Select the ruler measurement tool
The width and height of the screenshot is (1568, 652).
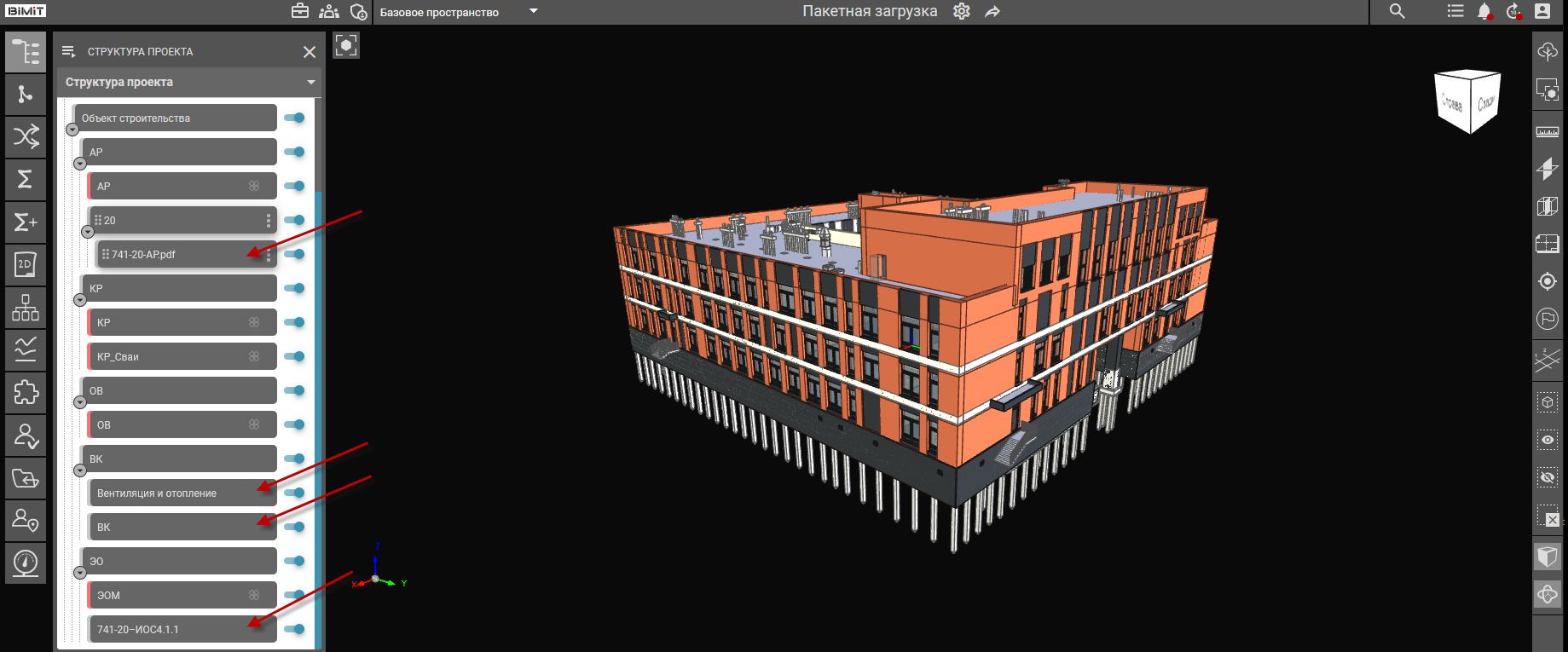point(1547,131)
